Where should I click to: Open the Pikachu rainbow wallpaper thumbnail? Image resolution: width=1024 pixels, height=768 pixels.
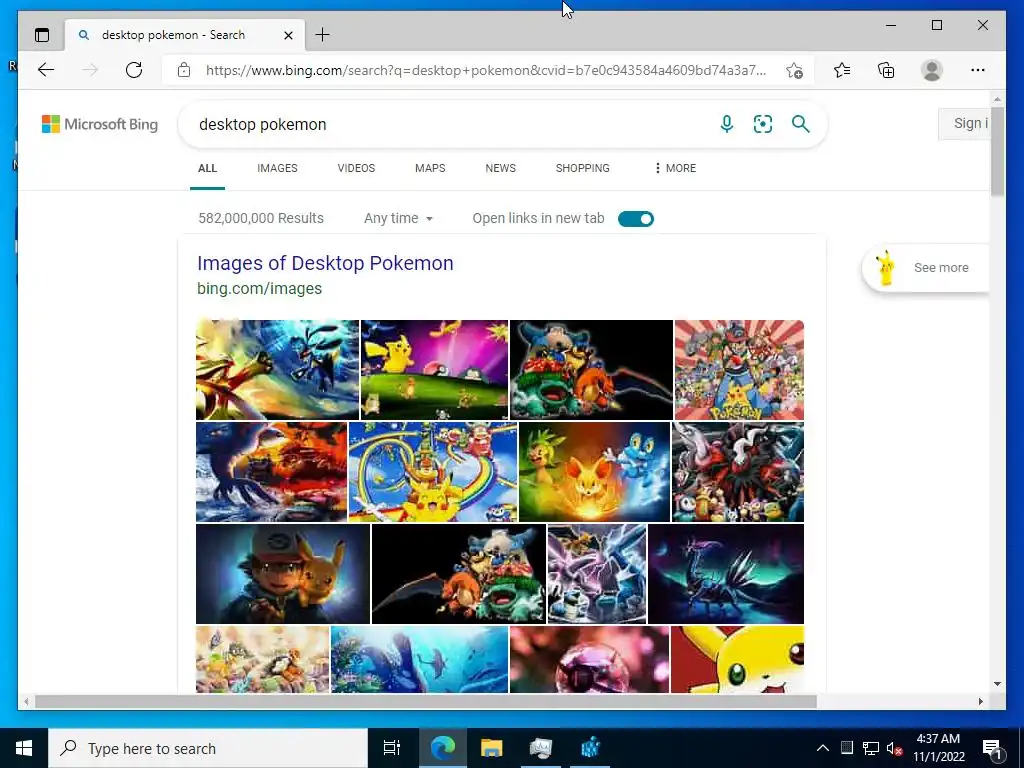(x=433, y=472)
